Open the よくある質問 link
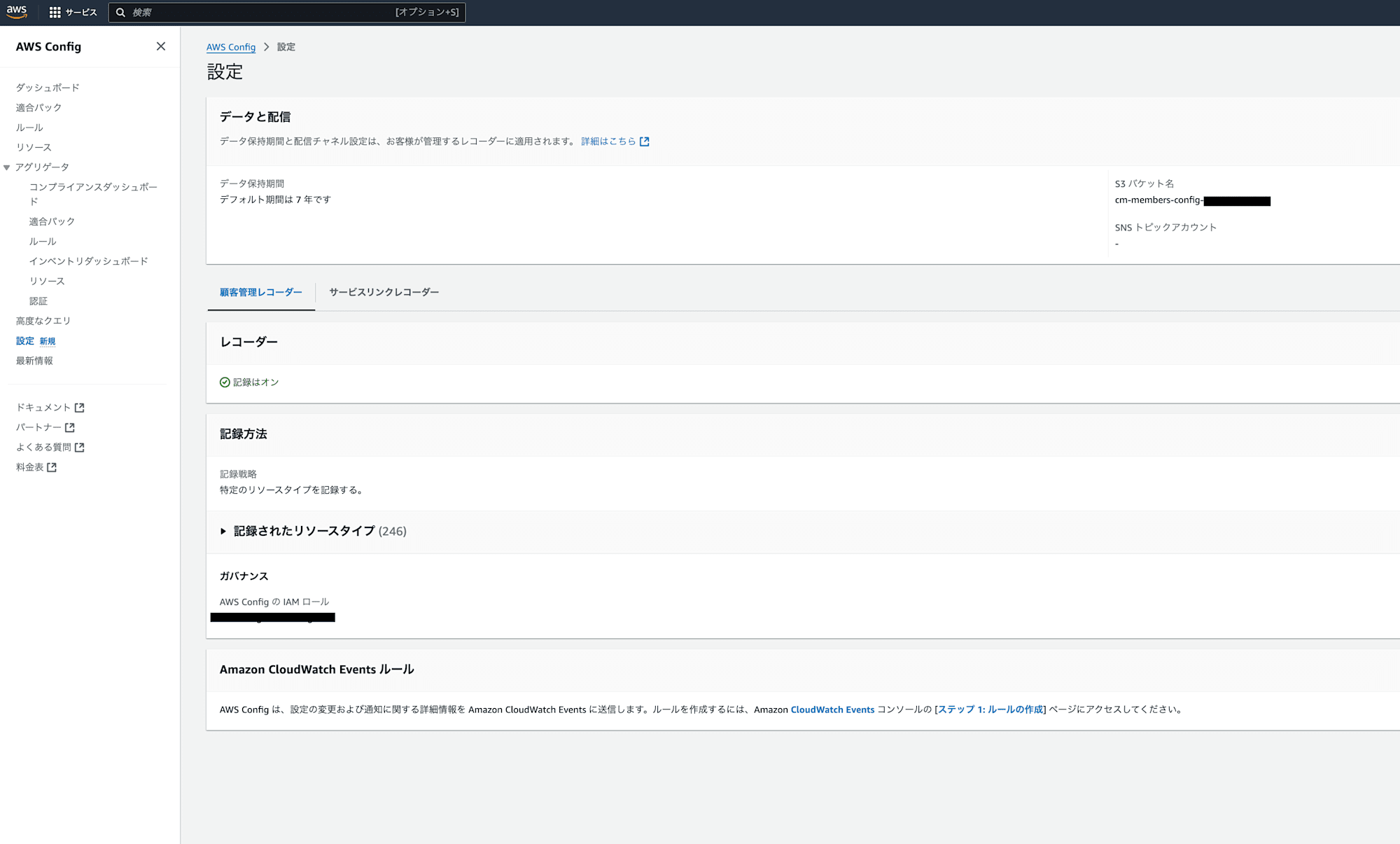 pyautogui.click(x=43, y=447)
